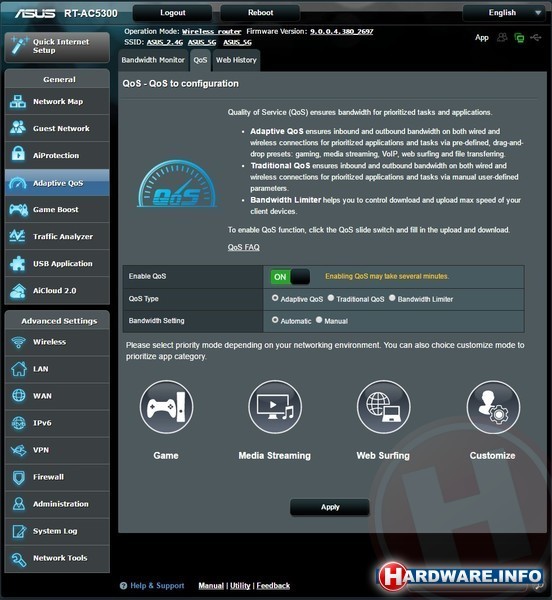Click the App label in header
The height and width of the screenshot is (600, 552).
(x=482, y=38)
